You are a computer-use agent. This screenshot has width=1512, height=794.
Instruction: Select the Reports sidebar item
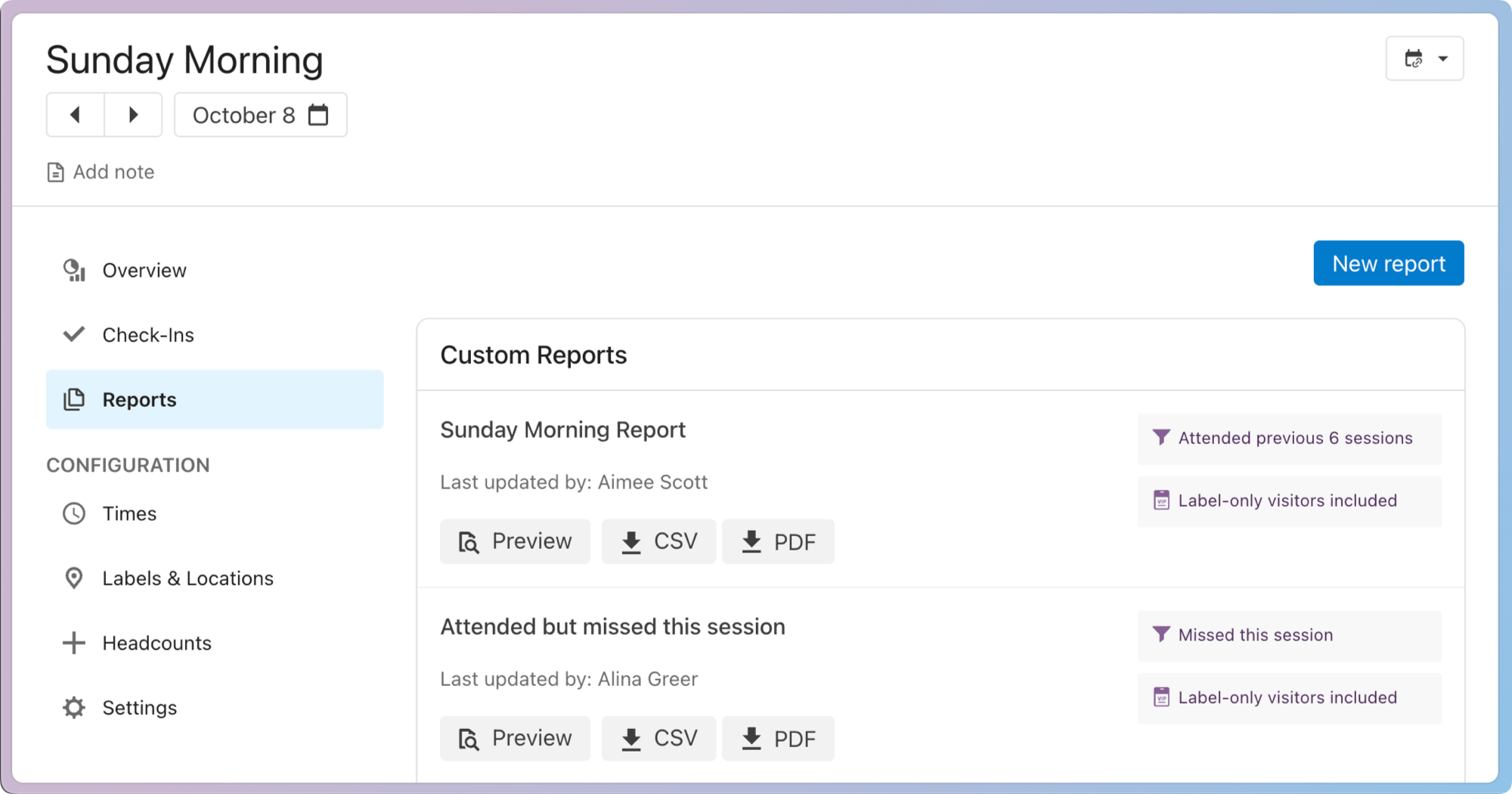[139, 400]
